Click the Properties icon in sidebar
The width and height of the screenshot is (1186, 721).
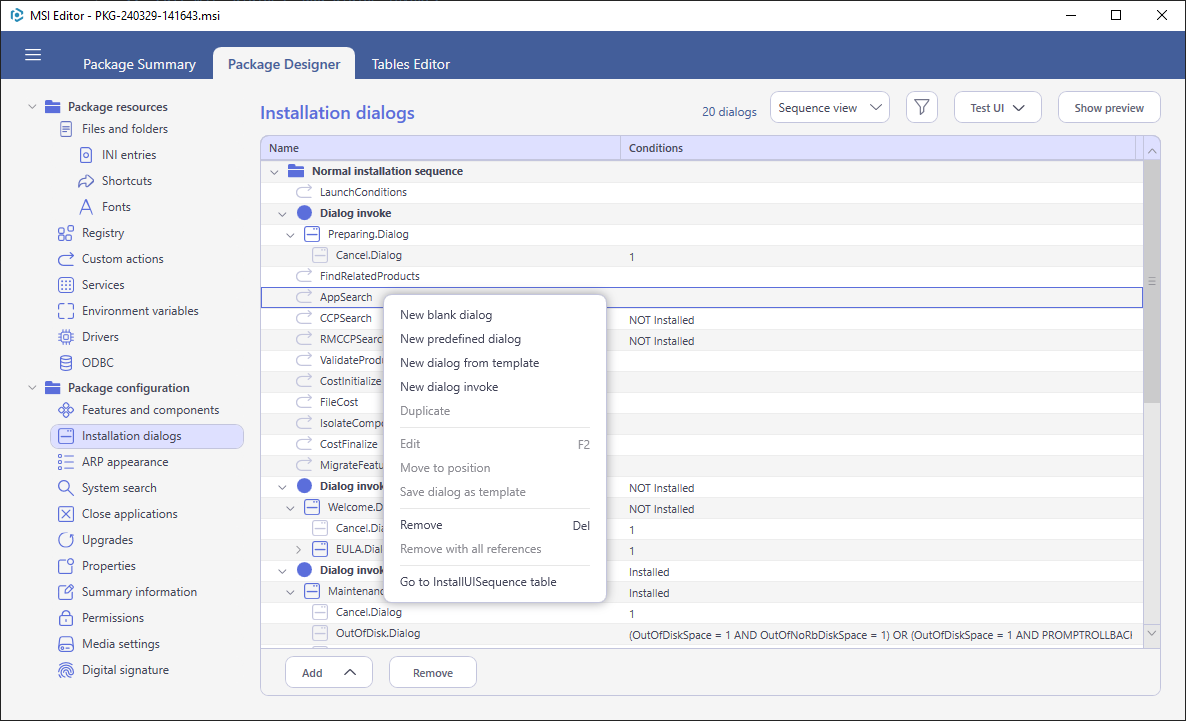66,566
